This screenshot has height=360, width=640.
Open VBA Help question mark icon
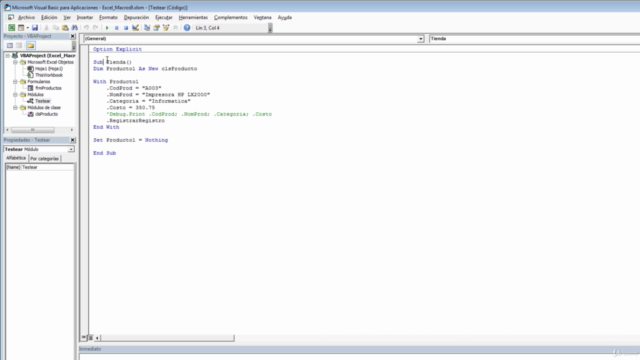[x=187, y=28]
